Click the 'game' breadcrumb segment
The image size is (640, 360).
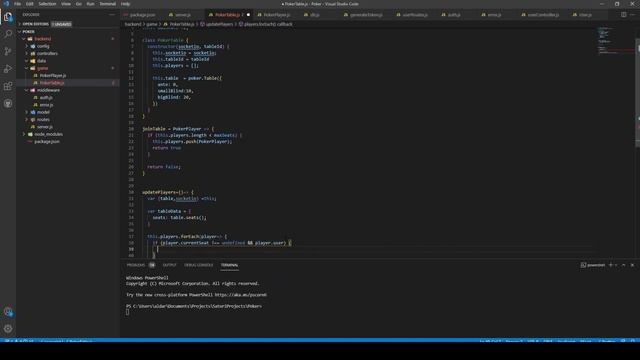(152, 24)
